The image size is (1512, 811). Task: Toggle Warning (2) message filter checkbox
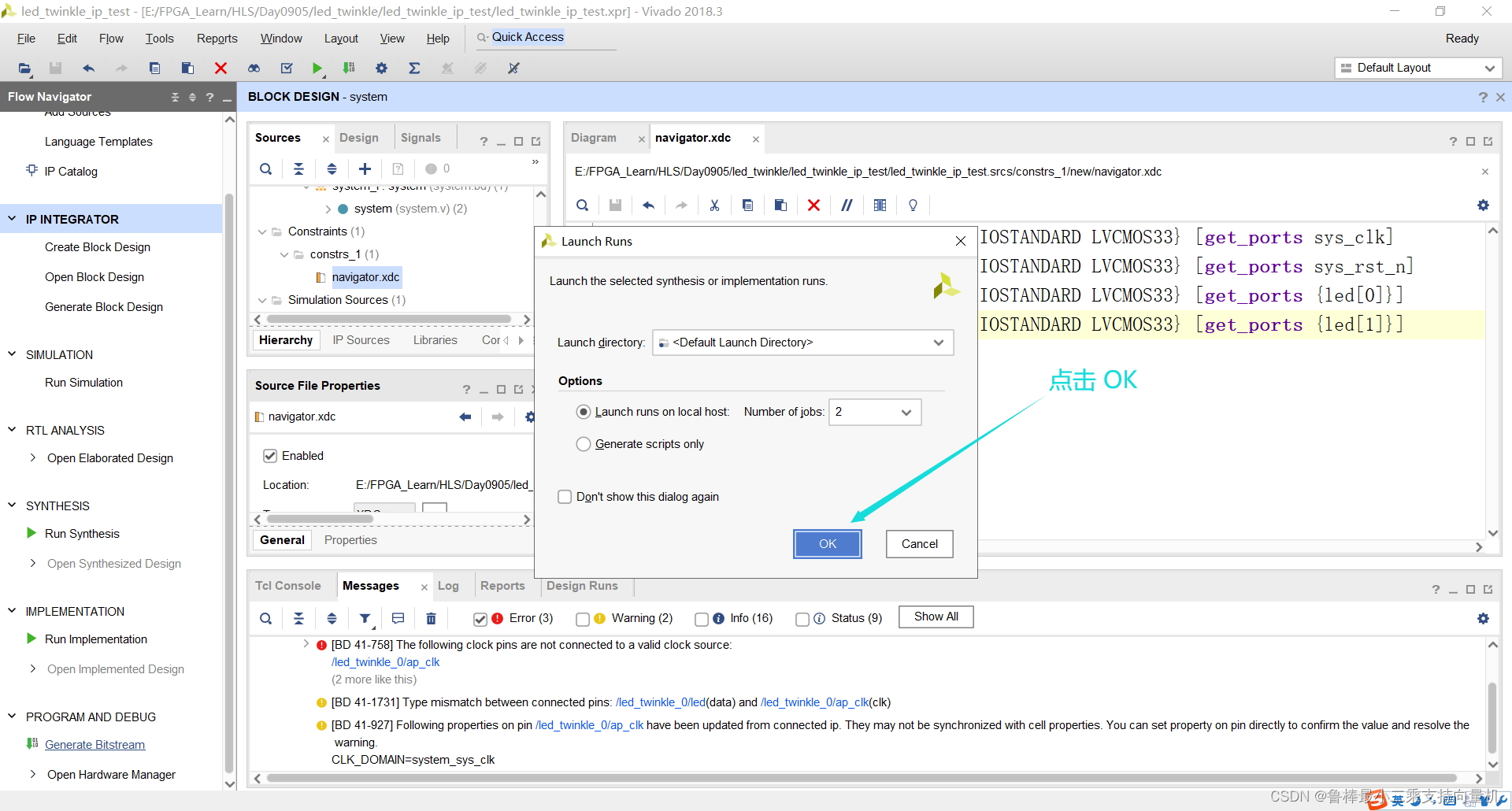(x=583, y=620)
